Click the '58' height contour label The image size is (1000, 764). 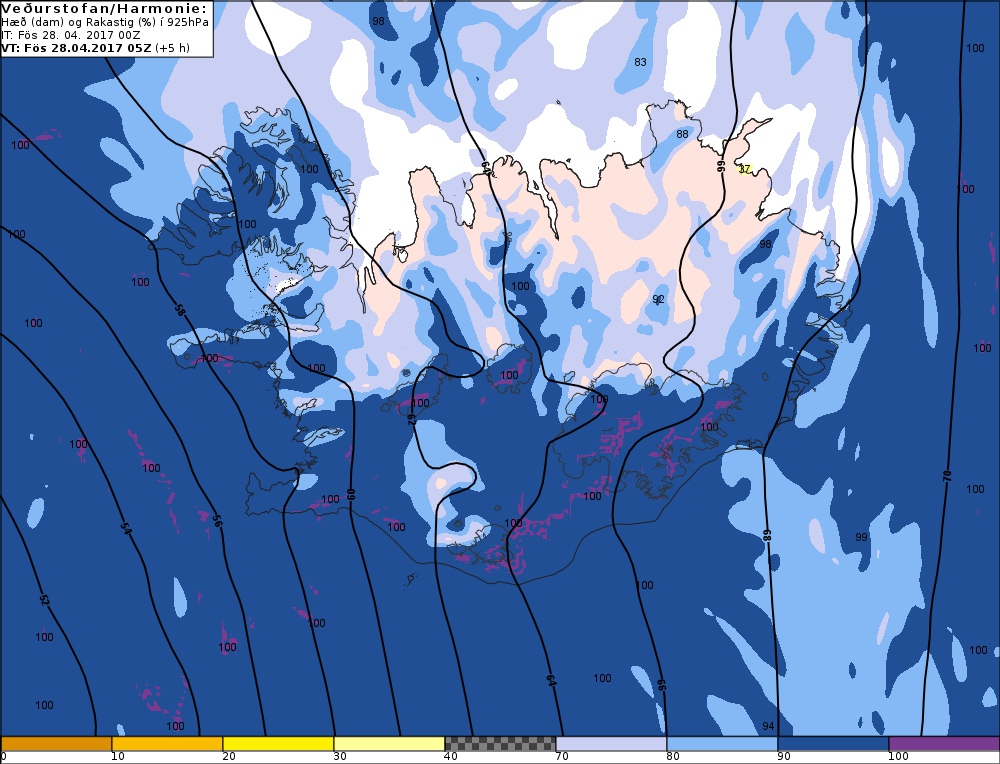click(x=180, y=311)
